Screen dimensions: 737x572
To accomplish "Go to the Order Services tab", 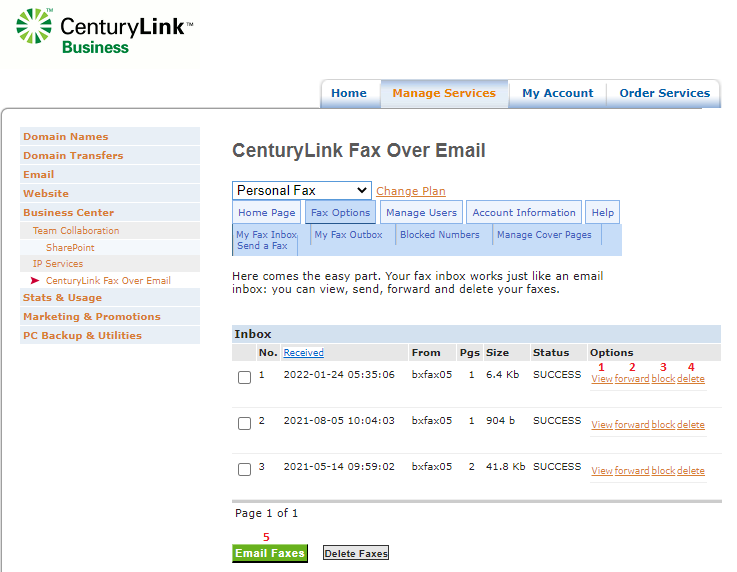I will click(x=664, y=93).
